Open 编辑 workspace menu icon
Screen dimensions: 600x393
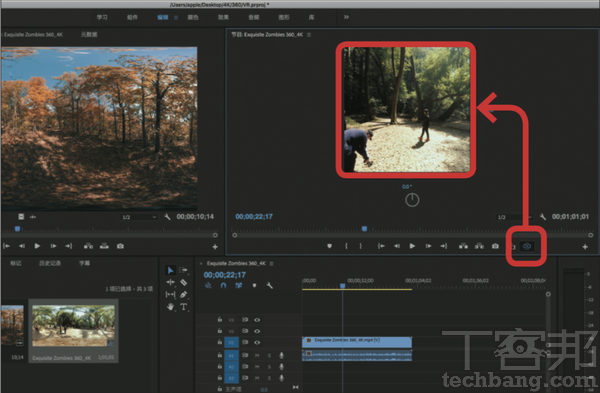click(176, 17)
